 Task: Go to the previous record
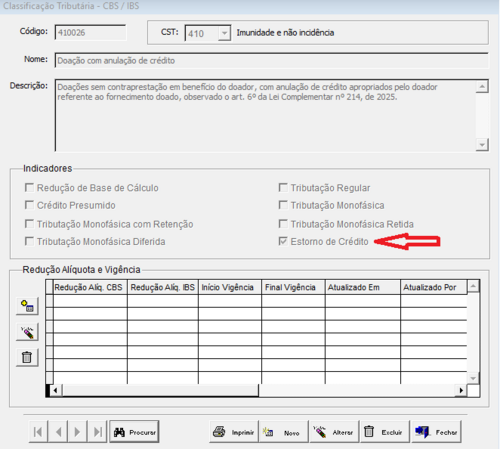pyautogui.click(x=58, y=432)
